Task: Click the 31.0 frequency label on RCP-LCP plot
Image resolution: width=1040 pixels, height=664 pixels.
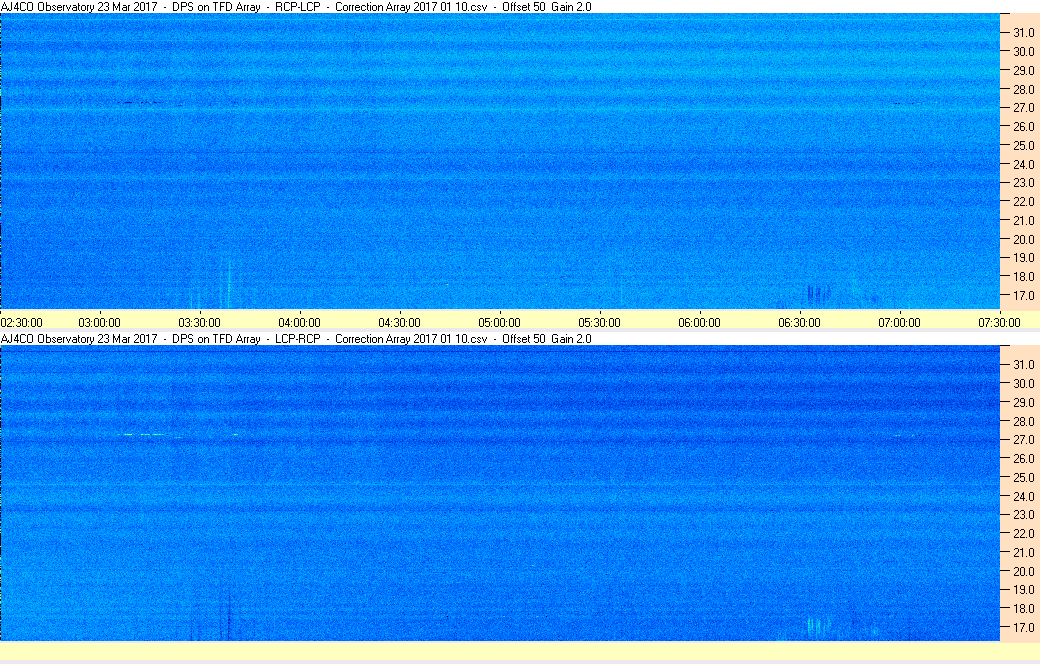Action: click(x=1023, y=33)
